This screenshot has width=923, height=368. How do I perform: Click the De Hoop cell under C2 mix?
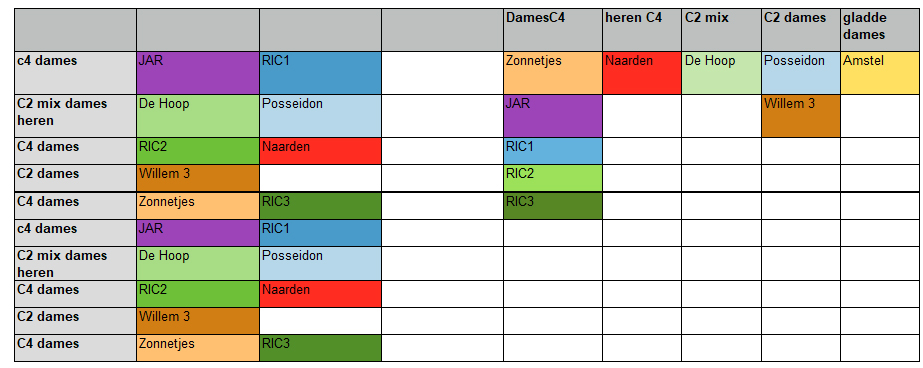[721, 73]
